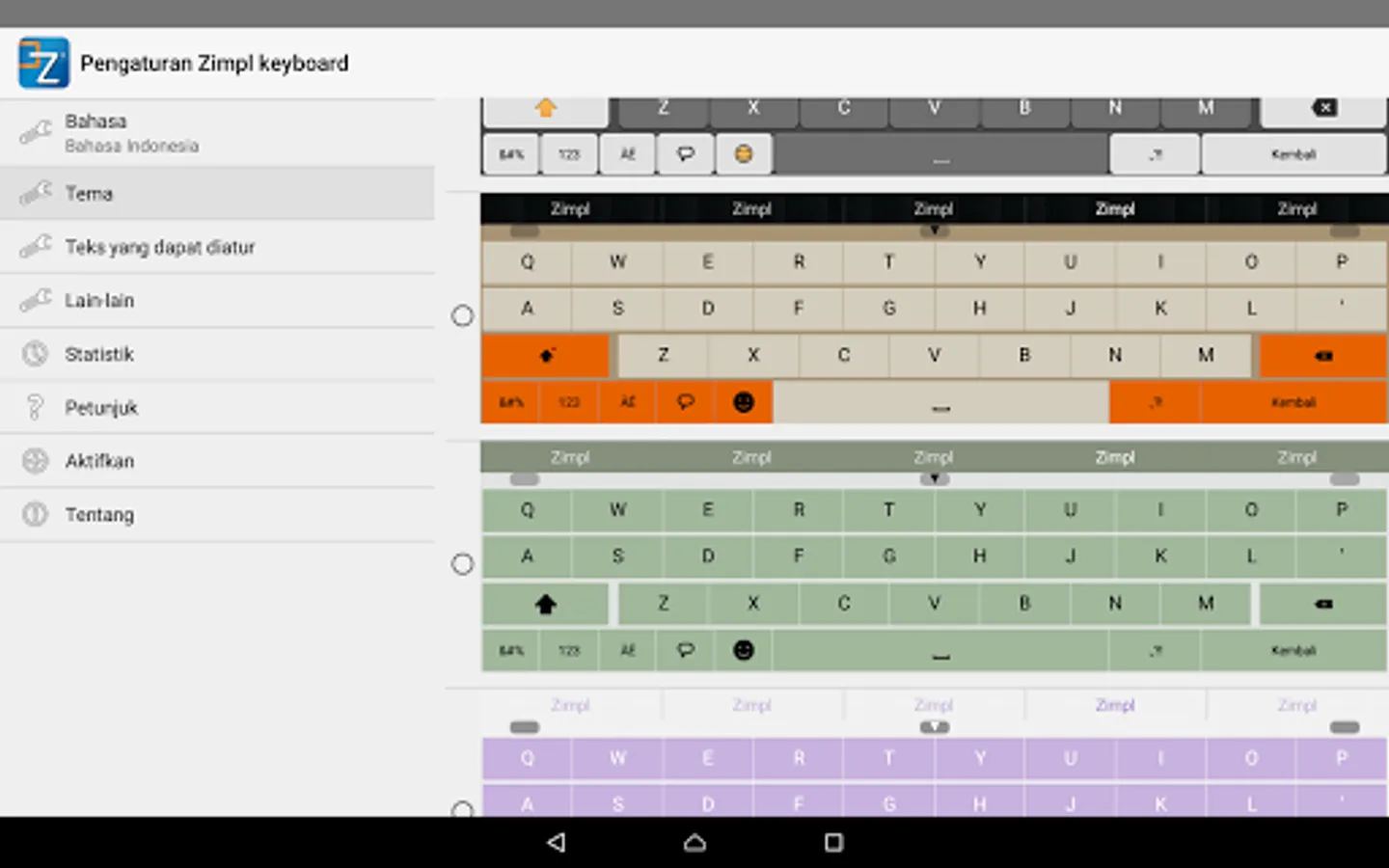Tap the orange theme shift key
The height and width of the screenshot is (868, 1389).
[x=546, y=356]
